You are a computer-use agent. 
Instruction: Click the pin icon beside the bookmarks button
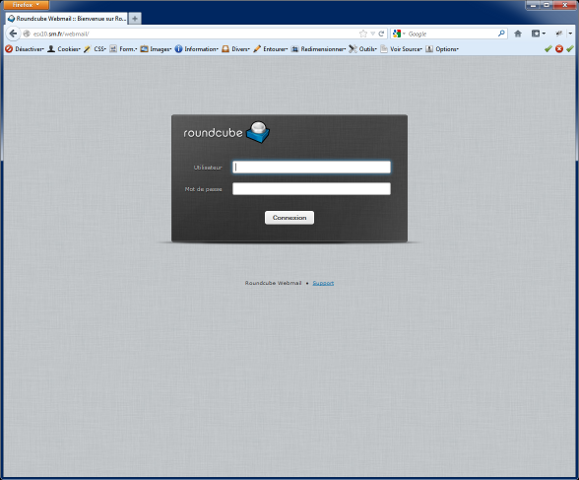click(x=559, y=34)
